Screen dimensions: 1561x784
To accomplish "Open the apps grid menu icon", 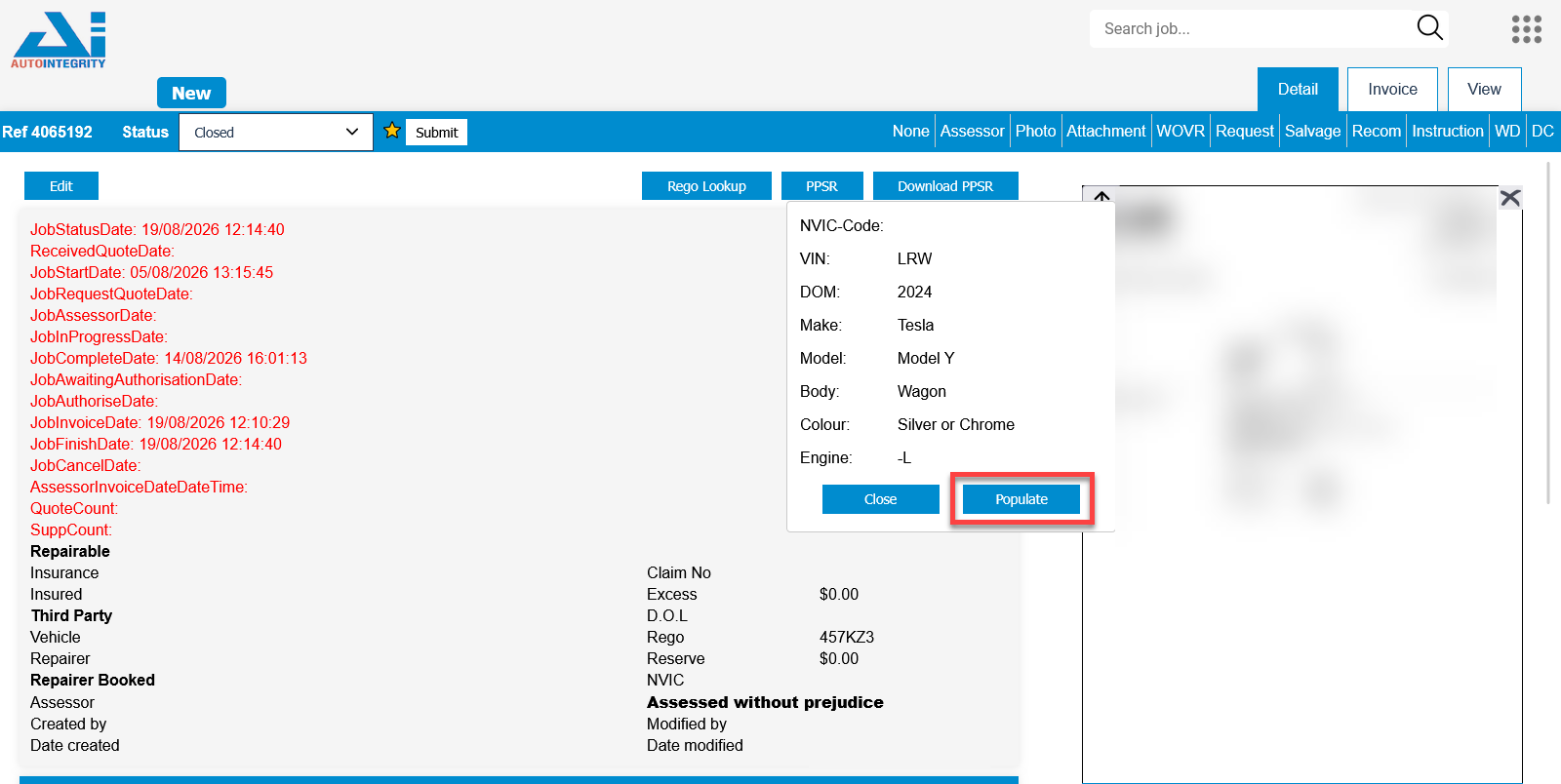I will tap(1527, 29).
